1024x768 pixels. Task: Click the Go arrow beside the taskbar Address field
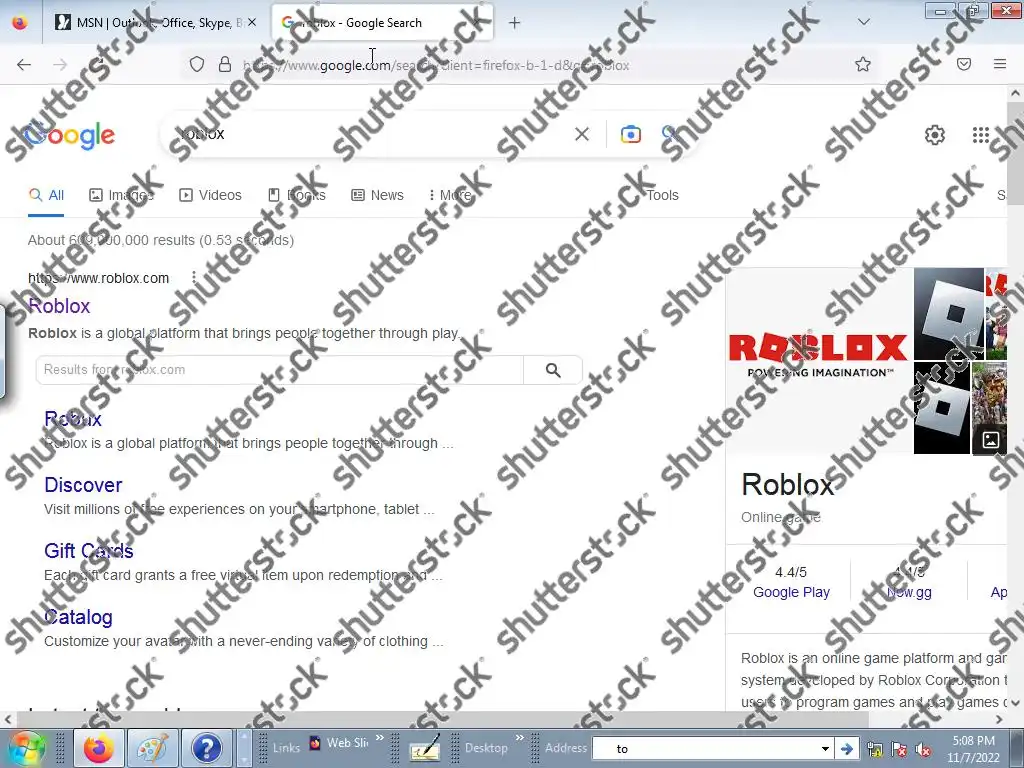click(847, 748)
